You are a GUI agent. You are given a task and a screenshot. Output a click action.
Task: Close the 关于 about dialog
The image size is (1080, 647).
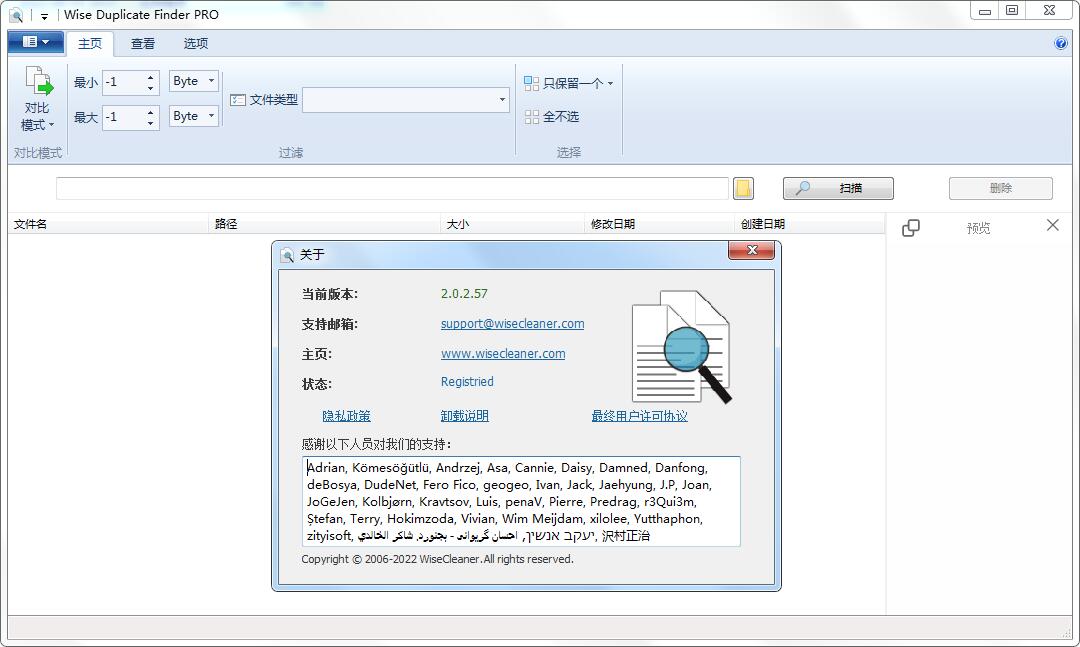751,250
